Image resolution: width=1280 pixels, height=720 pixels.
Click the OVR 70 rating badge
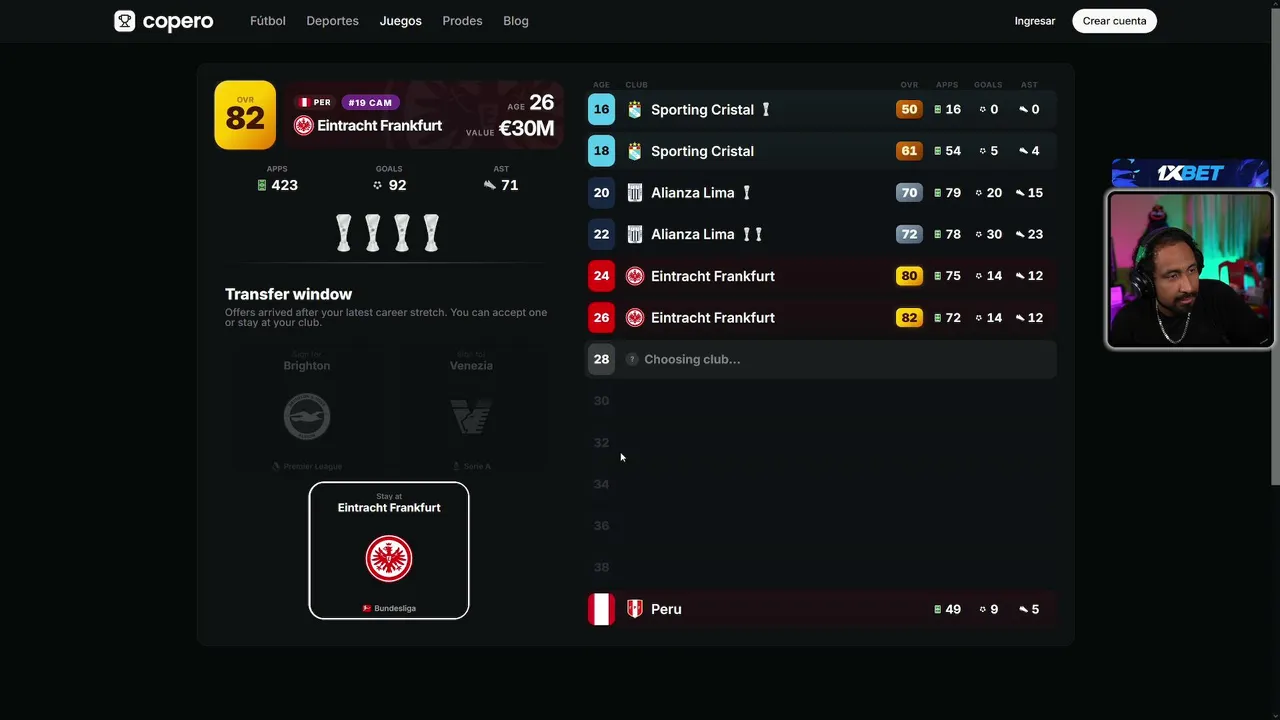tap(909, 193)
